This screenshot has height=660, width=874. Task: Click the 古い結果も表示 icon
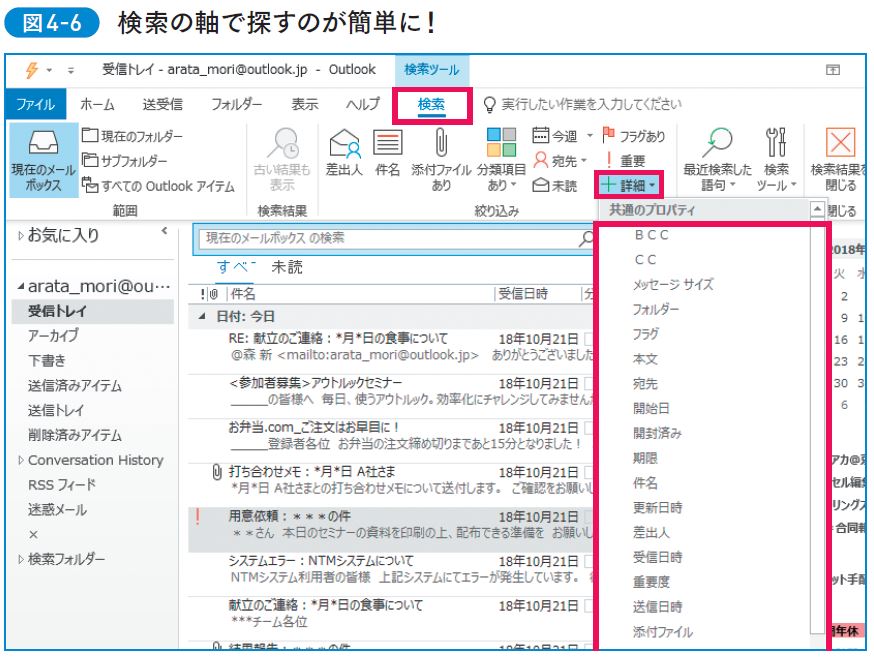(283, 143)
